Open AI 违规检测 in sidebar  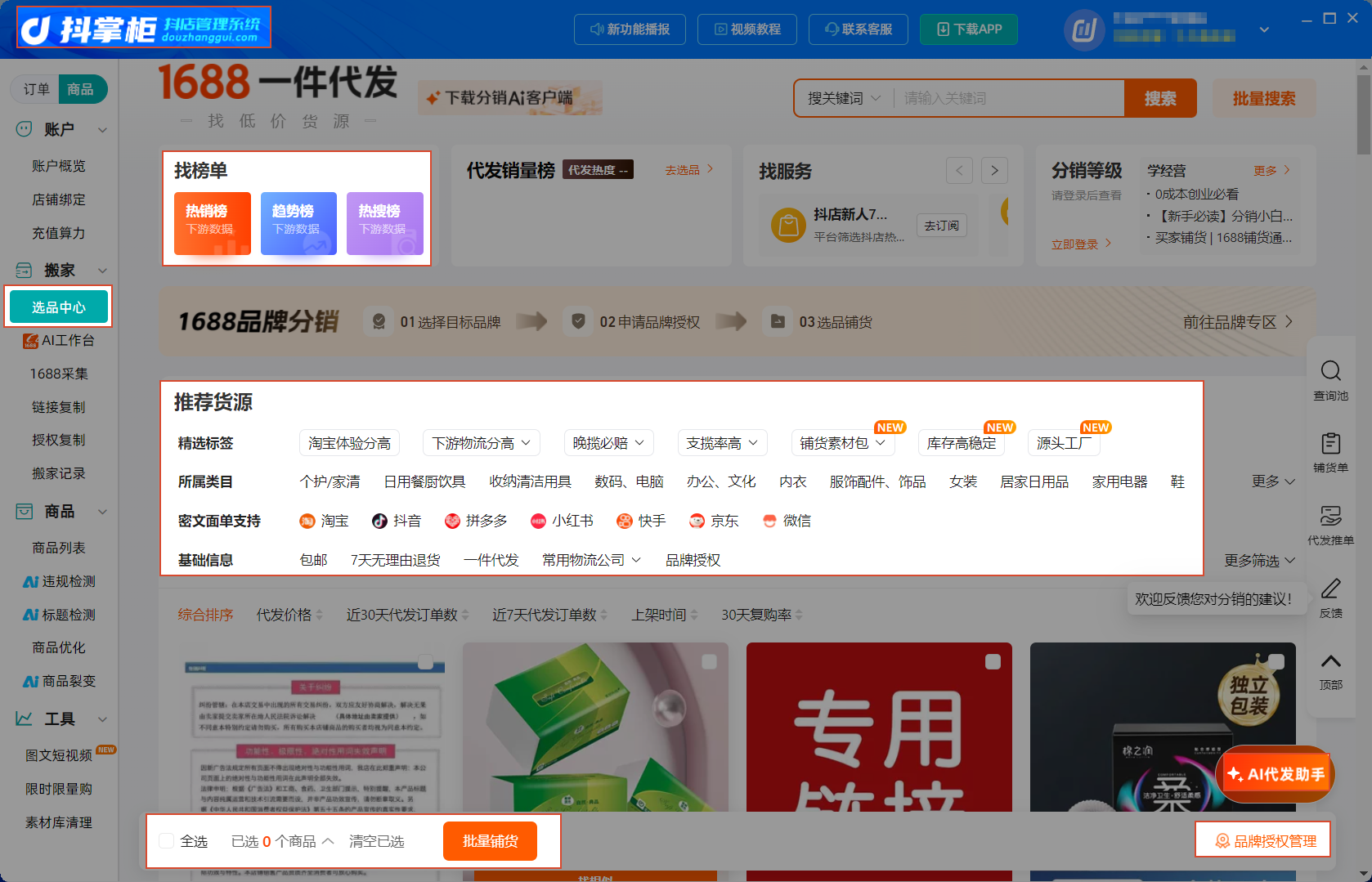pos(59,581)
